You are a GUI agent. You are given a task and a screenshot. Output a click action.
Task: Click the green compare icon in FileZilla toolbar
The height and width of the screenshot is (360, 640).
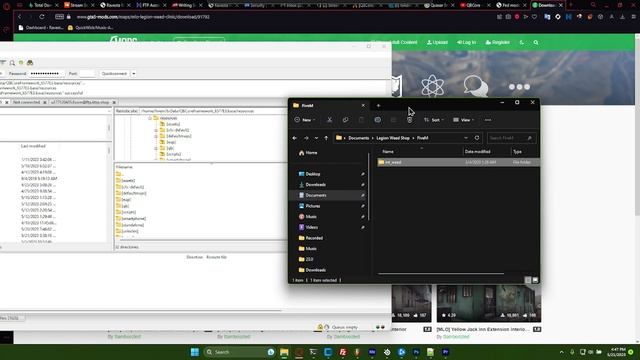click(x=21, y=63)
